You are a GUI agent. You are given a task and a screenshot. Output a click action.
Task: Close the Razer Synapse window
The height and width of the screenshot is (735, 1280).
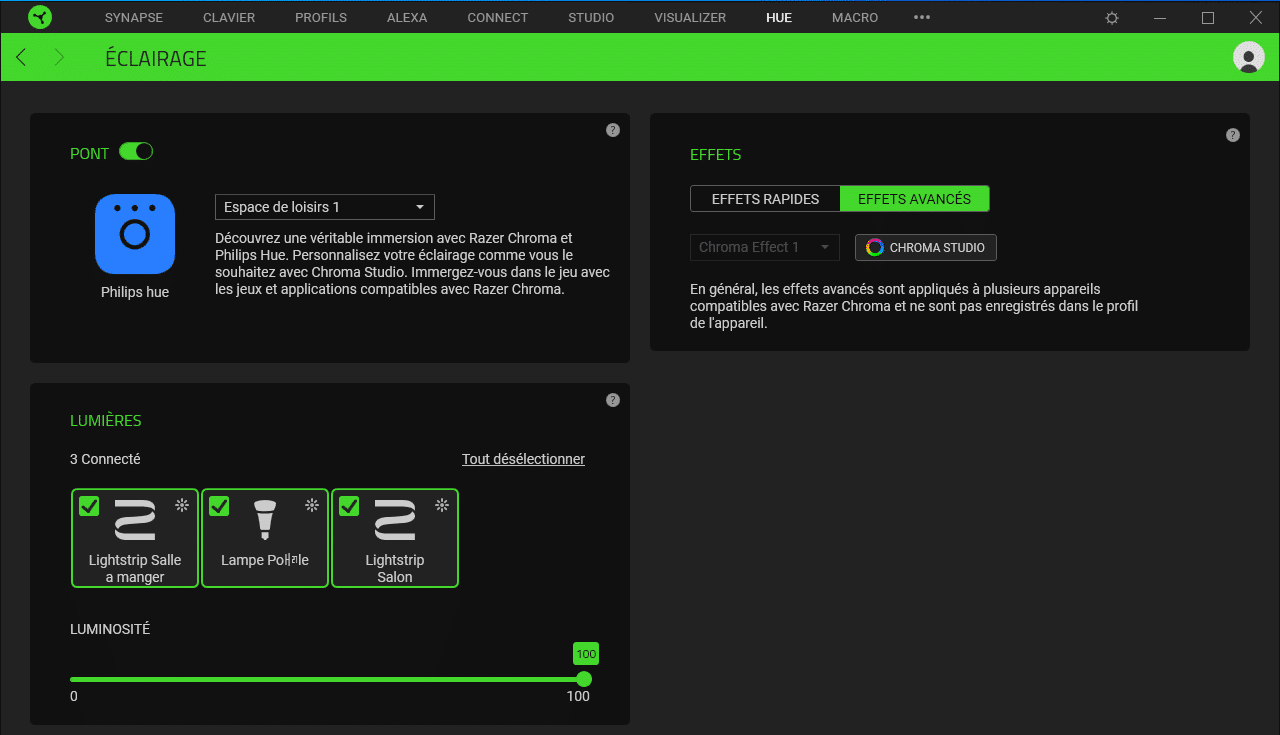[x=1256, y=18]
